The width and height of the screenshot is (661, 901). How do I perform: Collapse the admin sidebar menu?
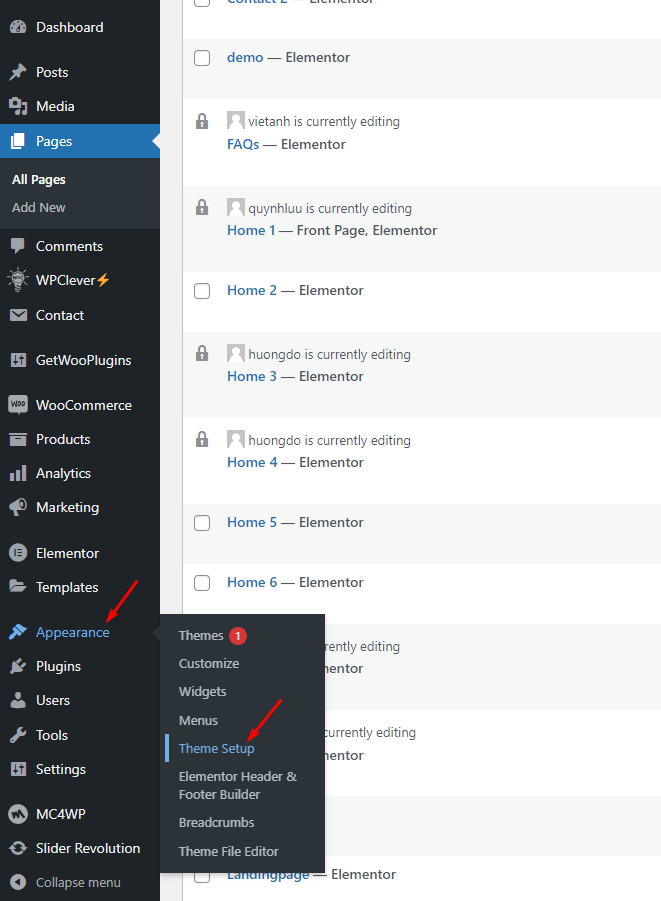(66, 882)
